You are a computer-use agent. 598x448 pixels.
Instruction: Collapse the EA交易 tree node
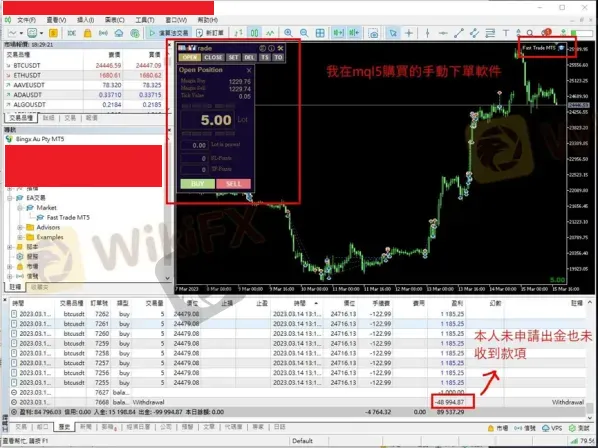10,198
